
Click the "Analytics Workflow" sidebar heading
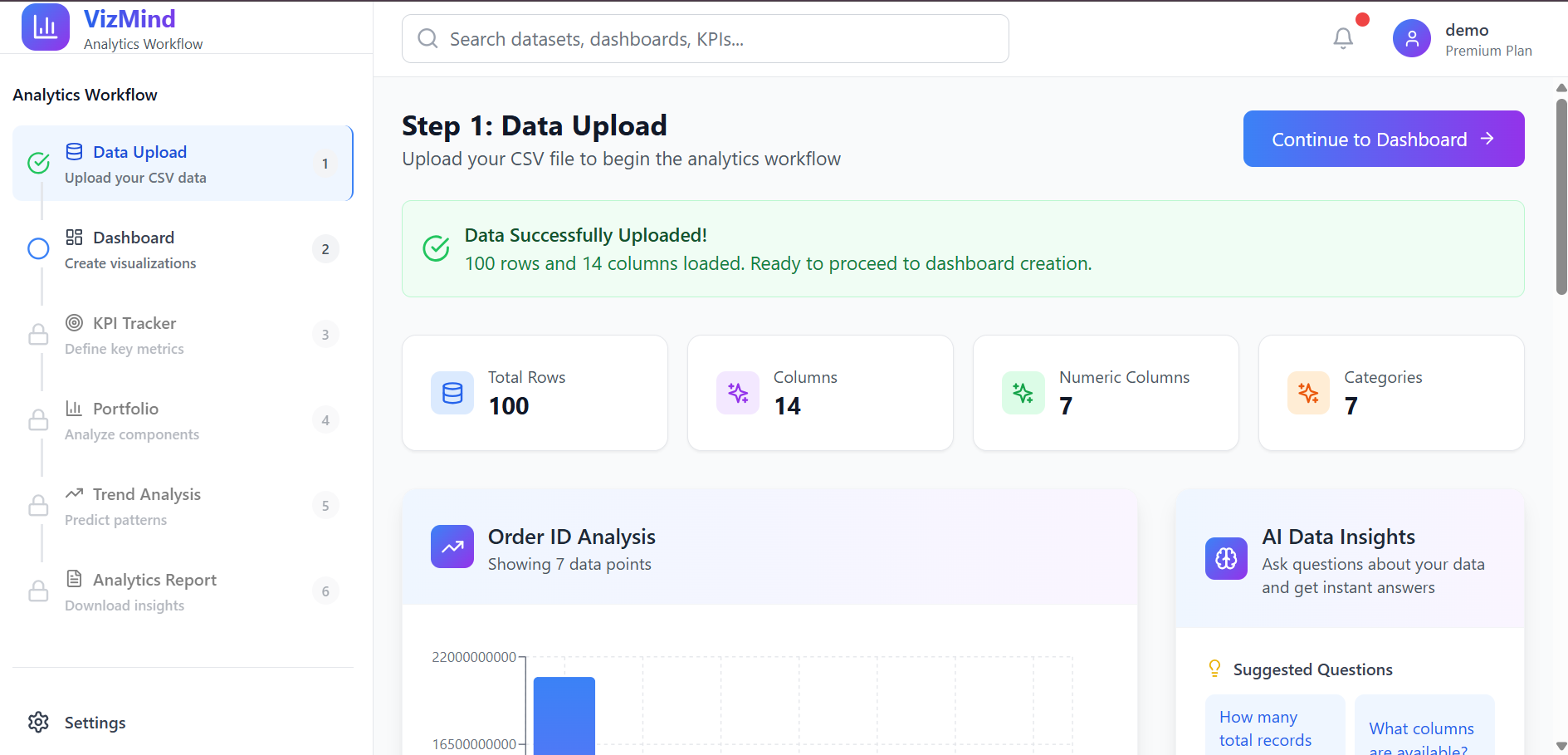click(x=85, y=95)
